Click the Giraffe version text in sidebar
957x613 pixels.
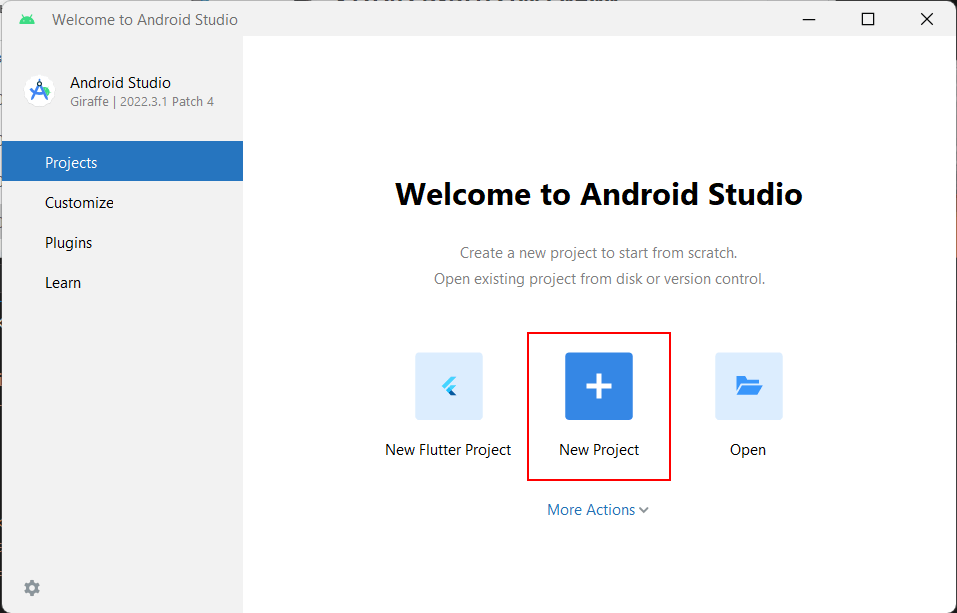(x=142, y=102)
